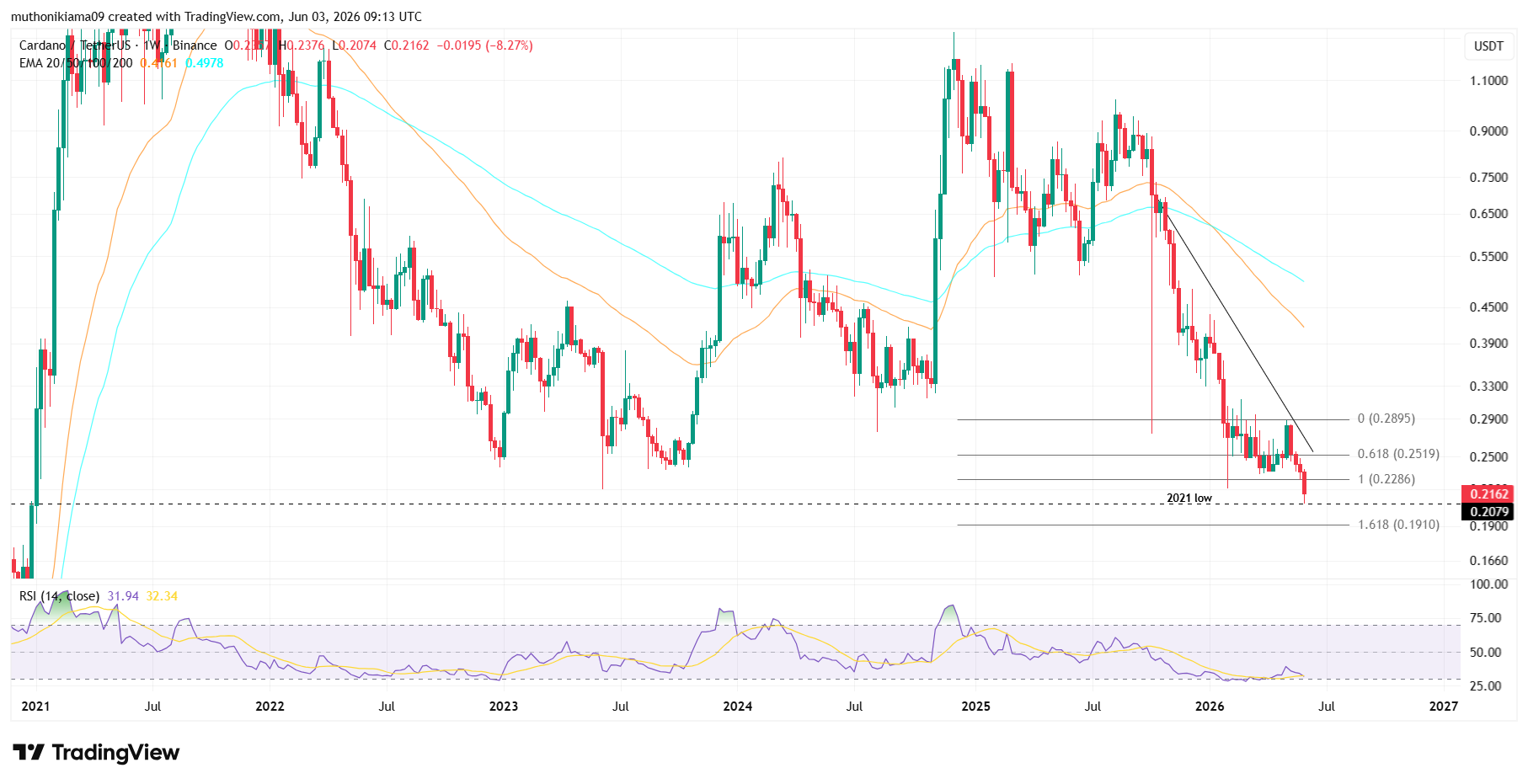Click the 0.5500 price axis label
The height and width of the screenshot is (784, 1528).
coord(1488,257)
